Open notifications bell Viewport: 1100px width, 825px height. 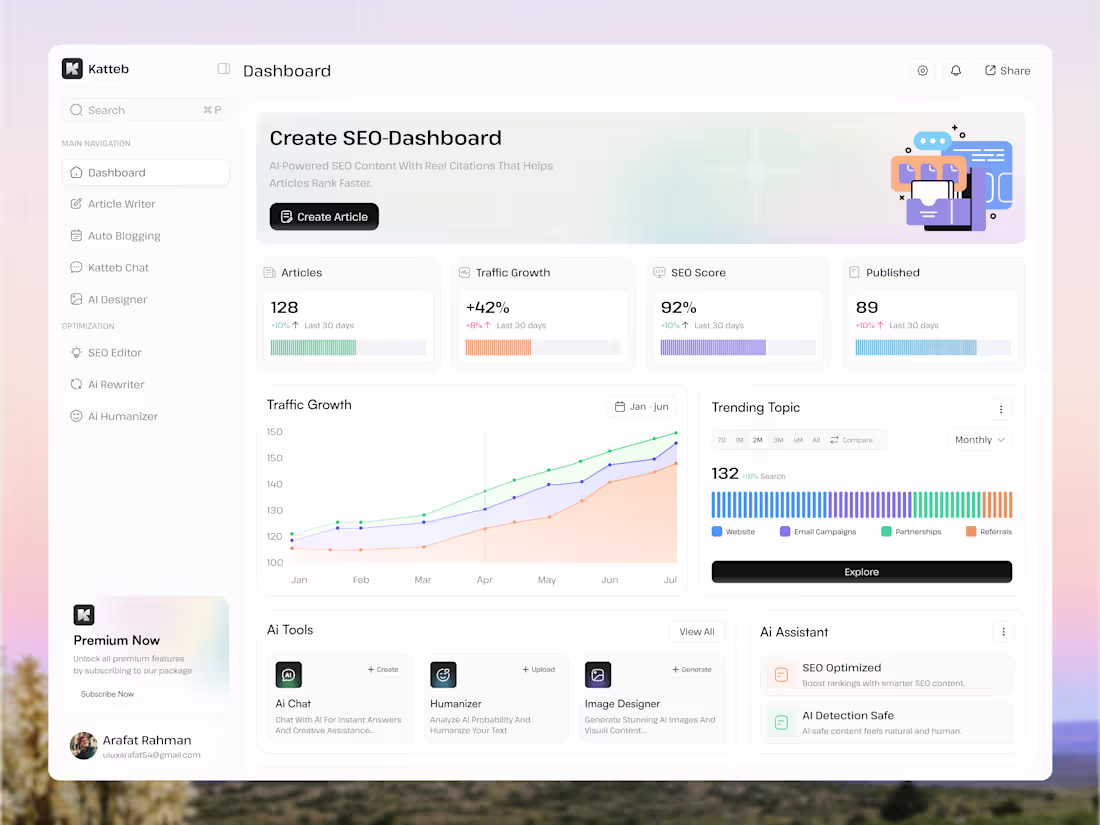point(955,71)
